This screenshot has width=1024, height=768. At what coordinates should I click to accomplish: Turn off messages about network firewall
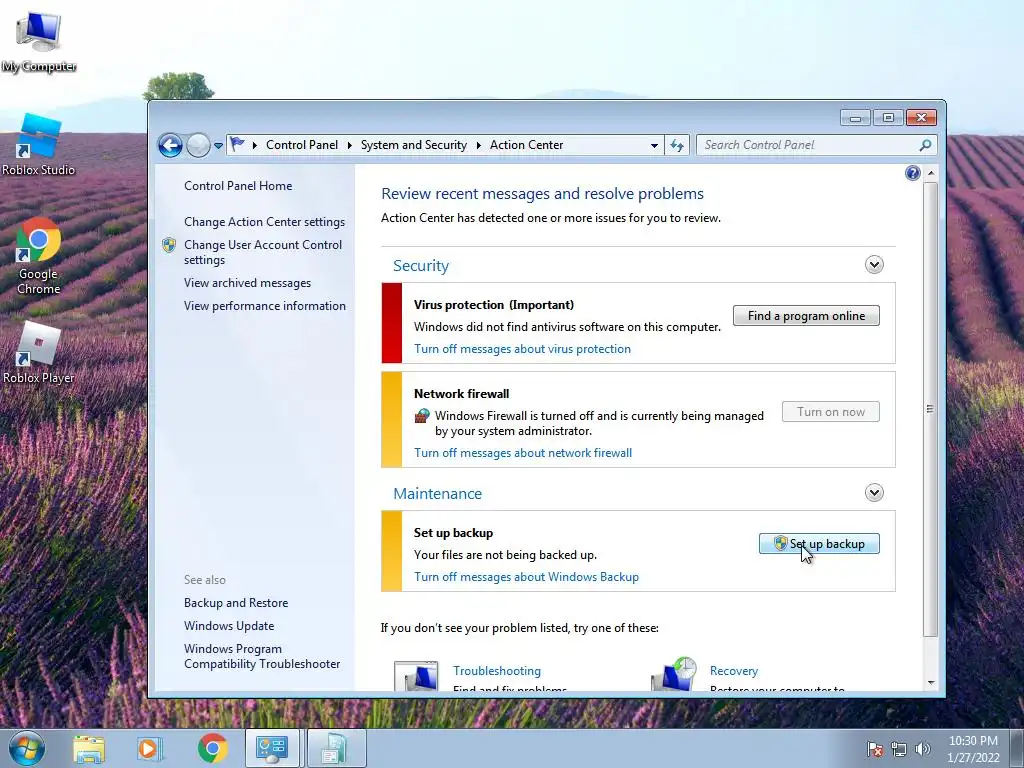[522, 453]
